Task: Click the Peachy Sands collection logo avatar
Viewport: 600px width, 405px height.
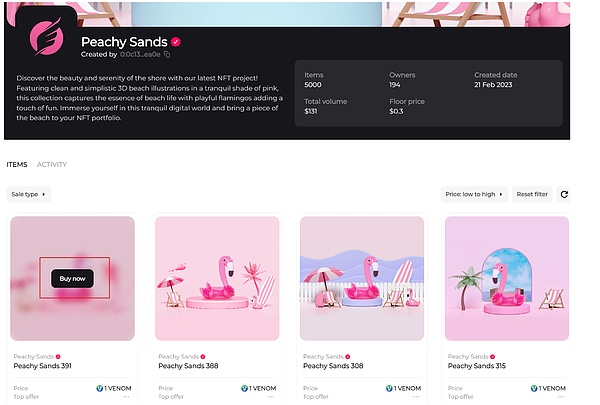Action: tap(46, 37)
